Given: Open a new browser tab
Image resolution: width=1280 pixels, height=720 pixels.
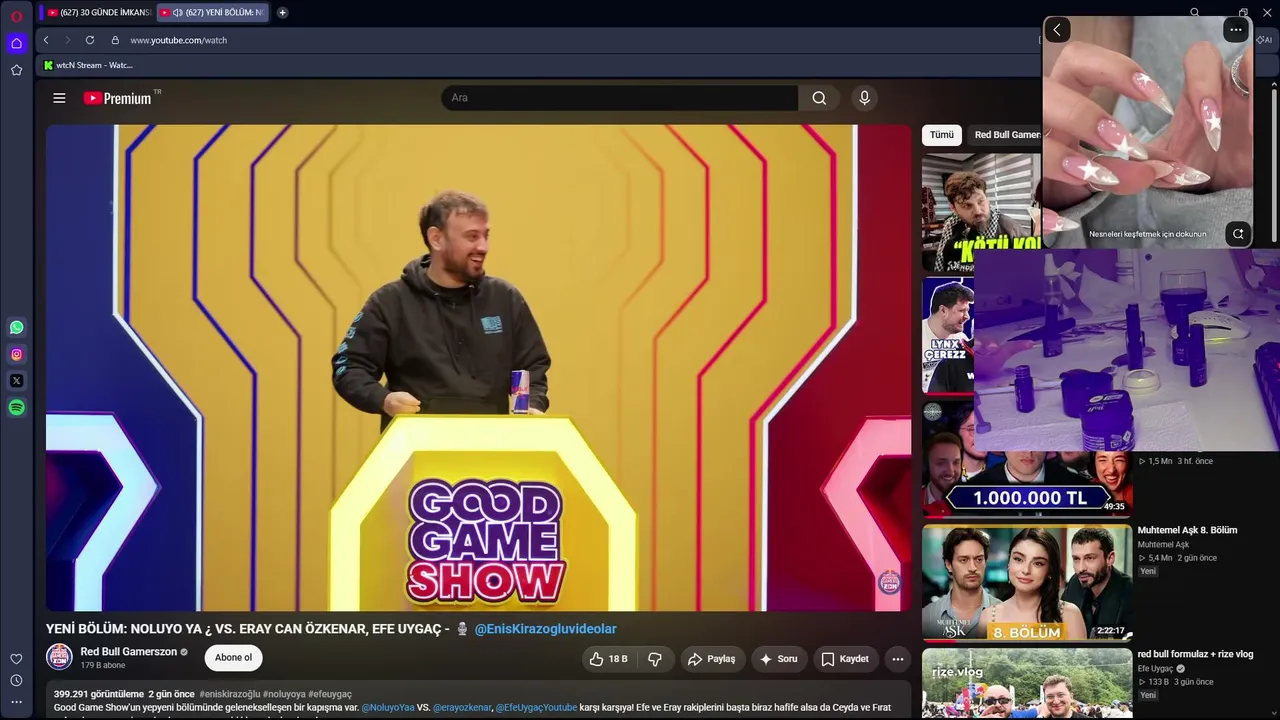Looking at the screenshot, I should pyautogui.click(x=282, y=13).
